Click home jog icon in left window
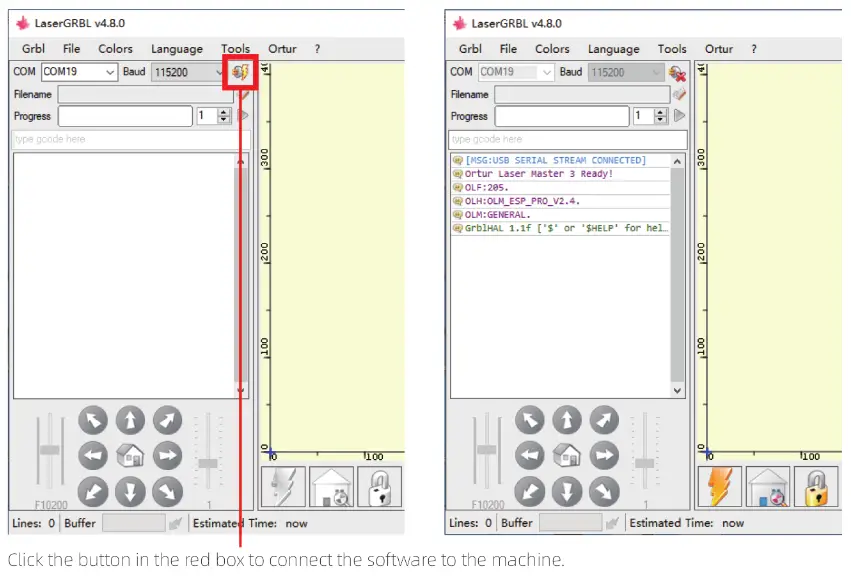This screenshot has width=851, height=582. 130,456
